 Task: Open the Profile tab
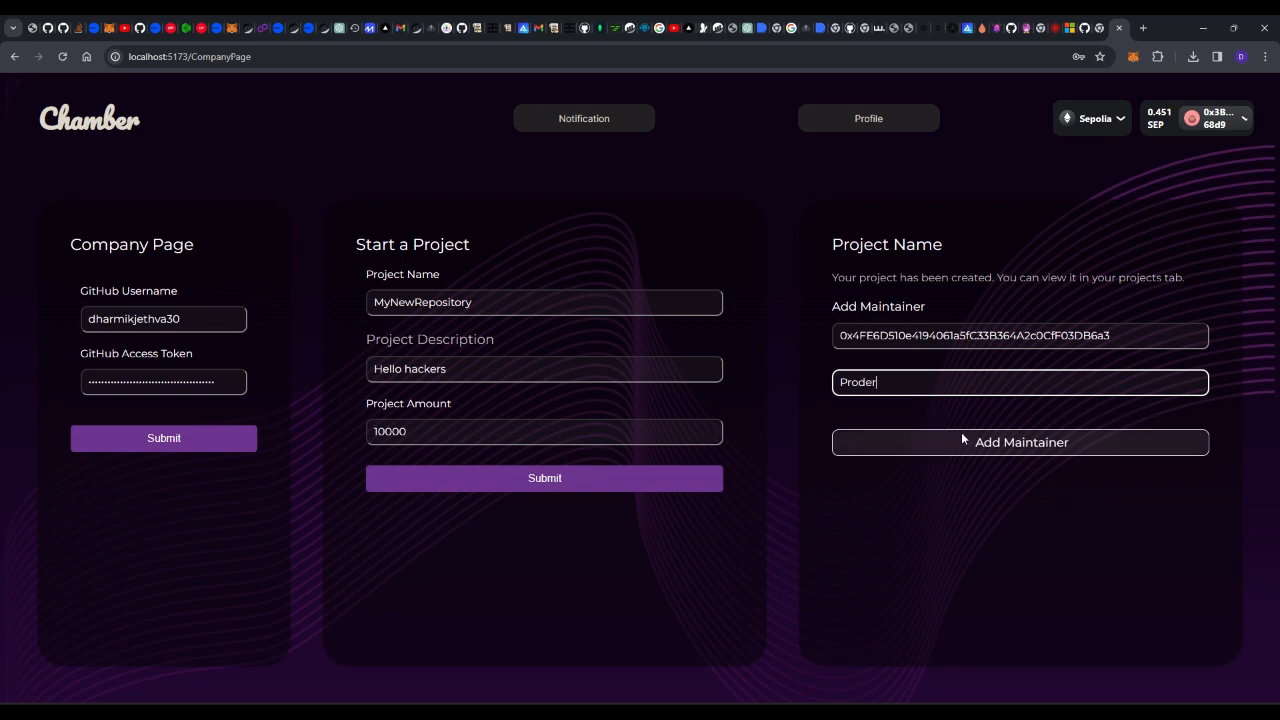click(x=868, y=118)
